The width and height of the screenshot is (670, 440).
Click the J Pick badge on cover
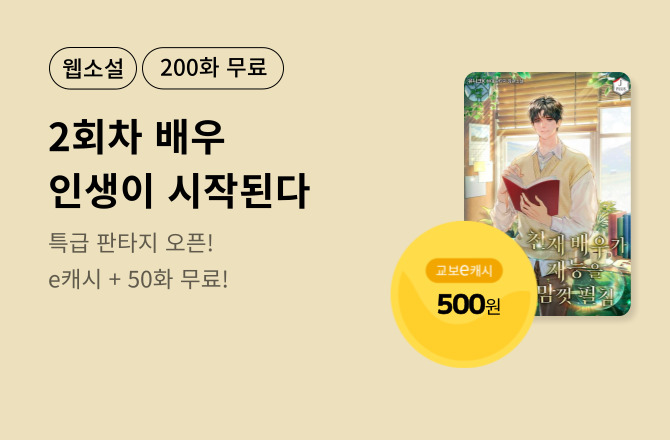[x=620, y=86]
